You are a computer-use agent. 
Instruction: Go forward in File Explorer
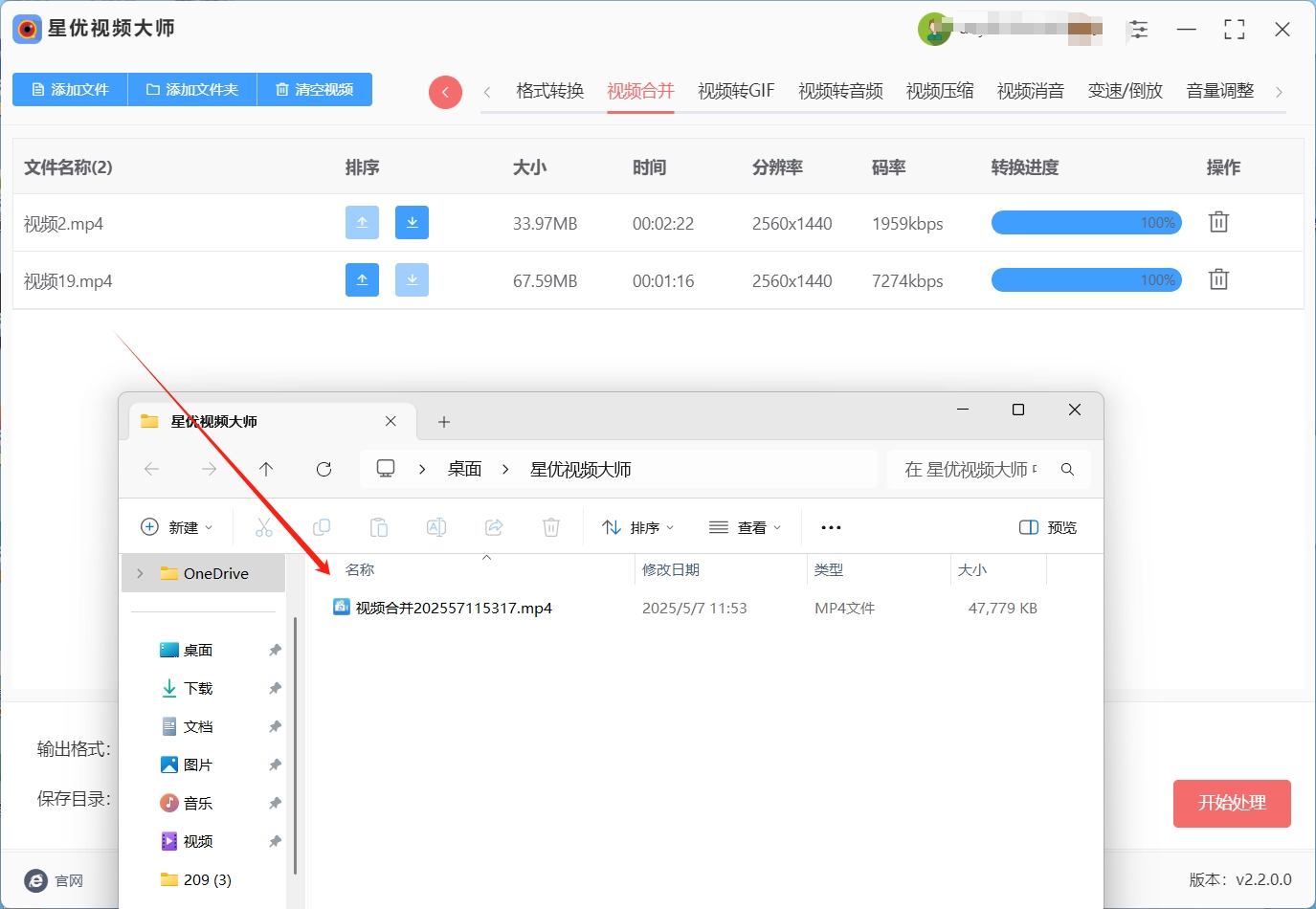click(209, 469)
